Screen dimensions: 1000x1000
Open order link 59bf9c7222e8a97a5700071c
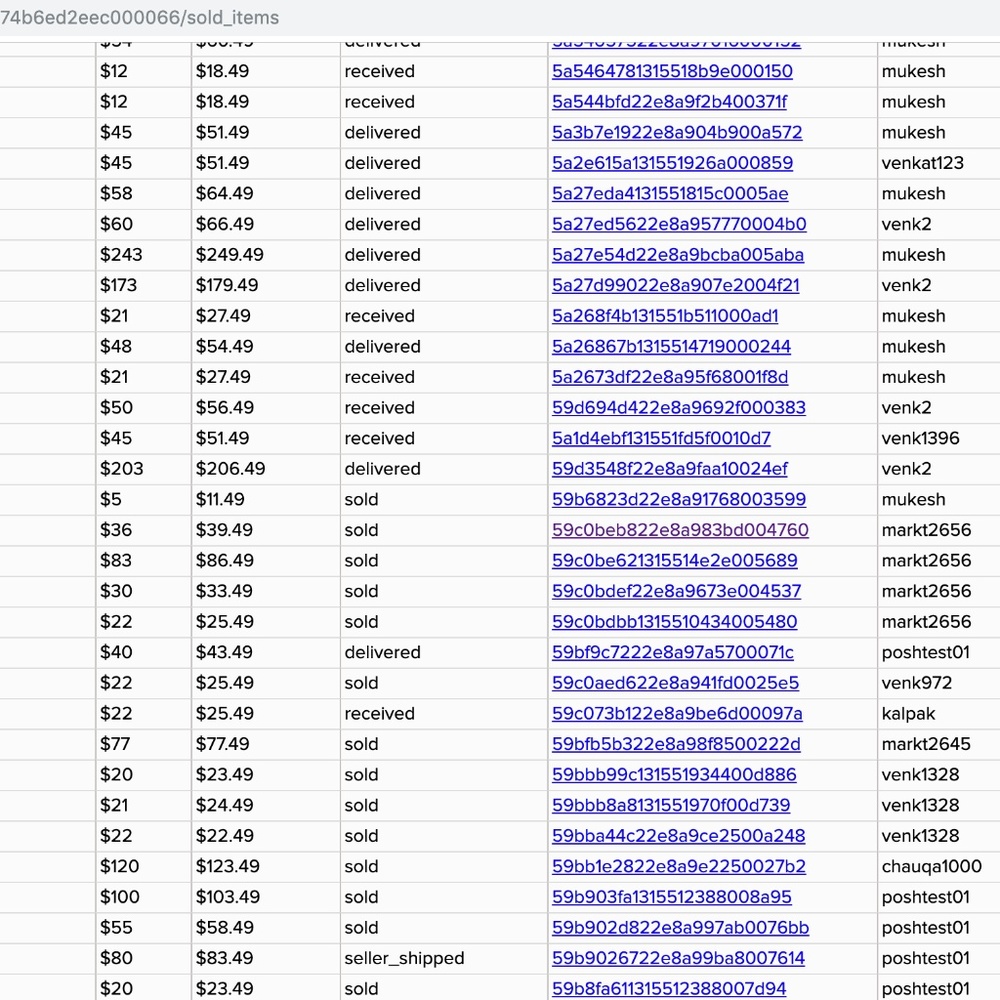673,653
